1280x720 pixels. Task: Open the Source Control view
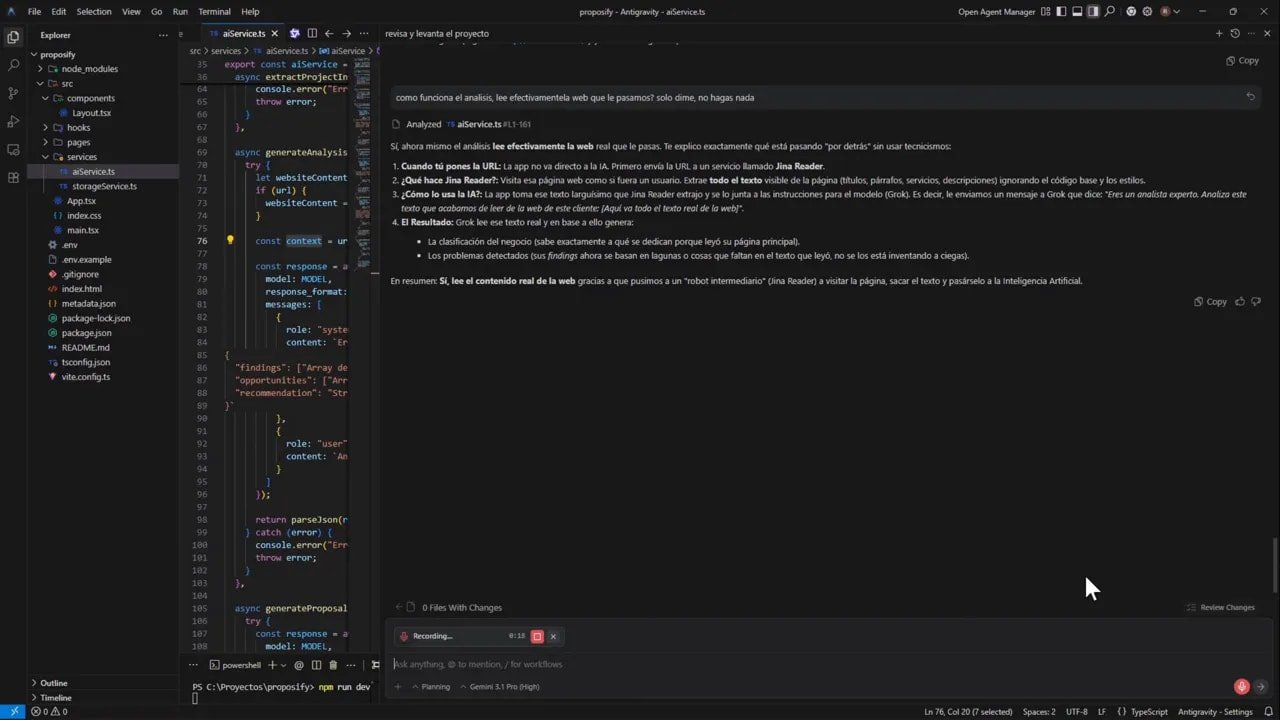click(13, 91)
